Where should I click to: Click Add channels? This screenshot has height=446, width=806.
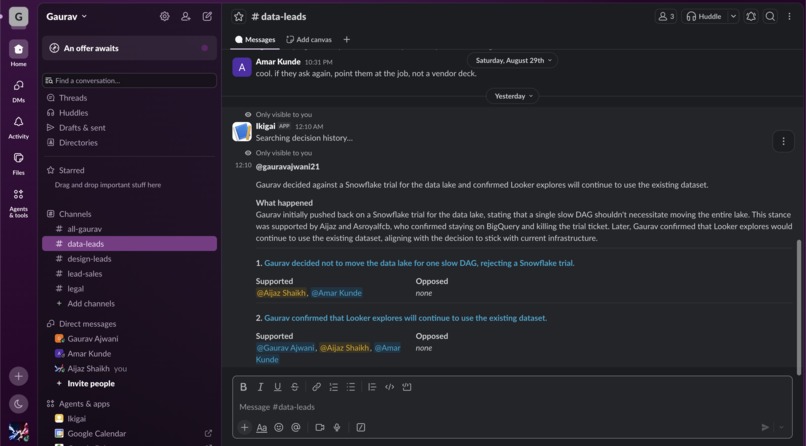(130, 303)
